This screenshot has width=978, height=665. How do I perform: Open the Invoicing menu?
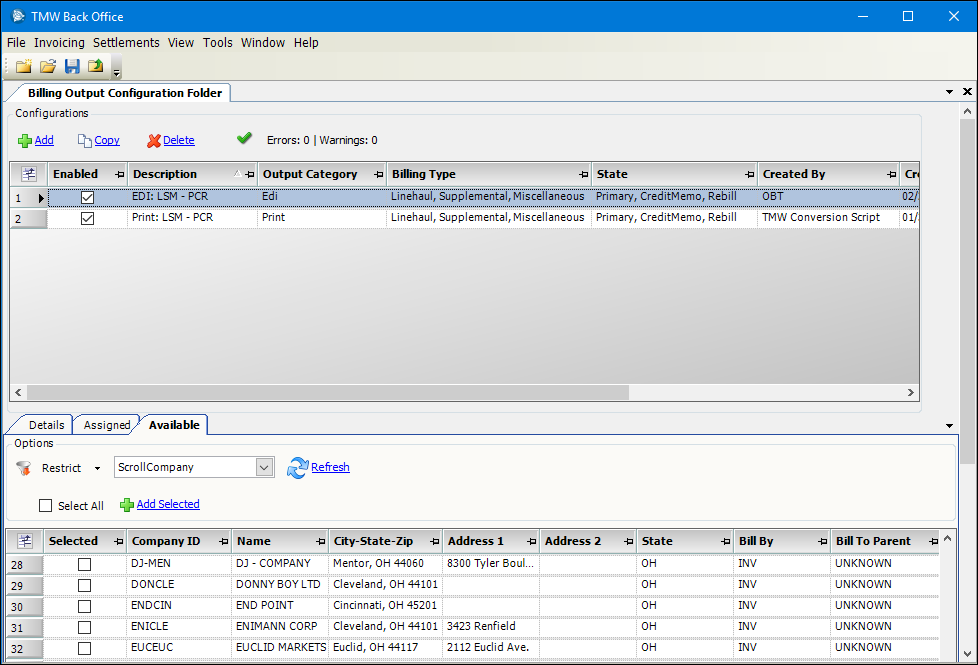coord(59,43)
